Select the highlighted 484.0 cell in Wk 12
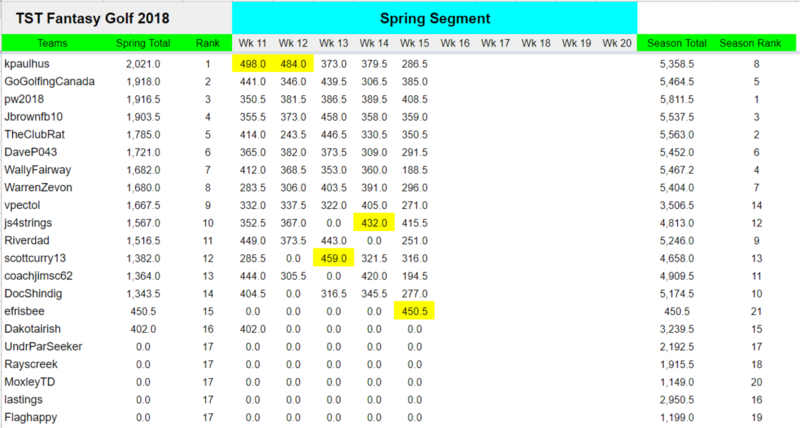The height and width of the screenshot is (428, 800). [x=293, y=63]
